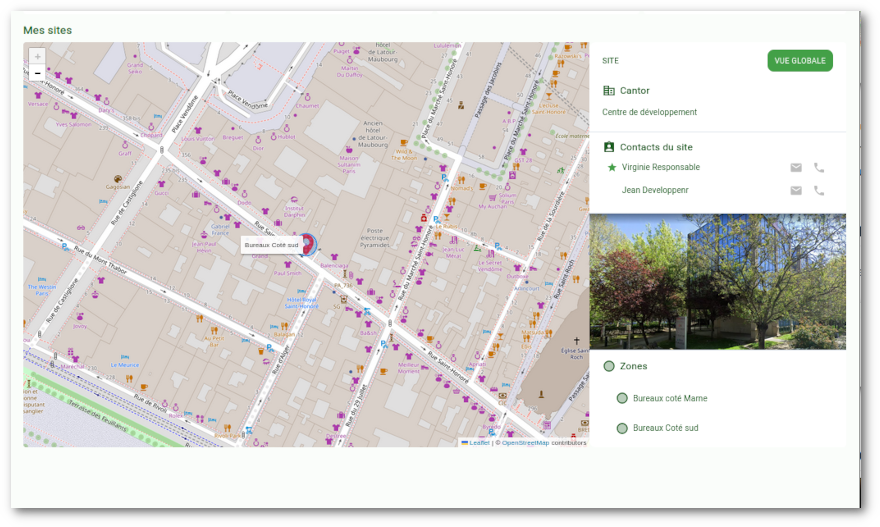This screenshot has height=527, width=880.
Task: Phone Jean Developpenr using call icon
Action: pyautogui.click(x=819, y=190)
